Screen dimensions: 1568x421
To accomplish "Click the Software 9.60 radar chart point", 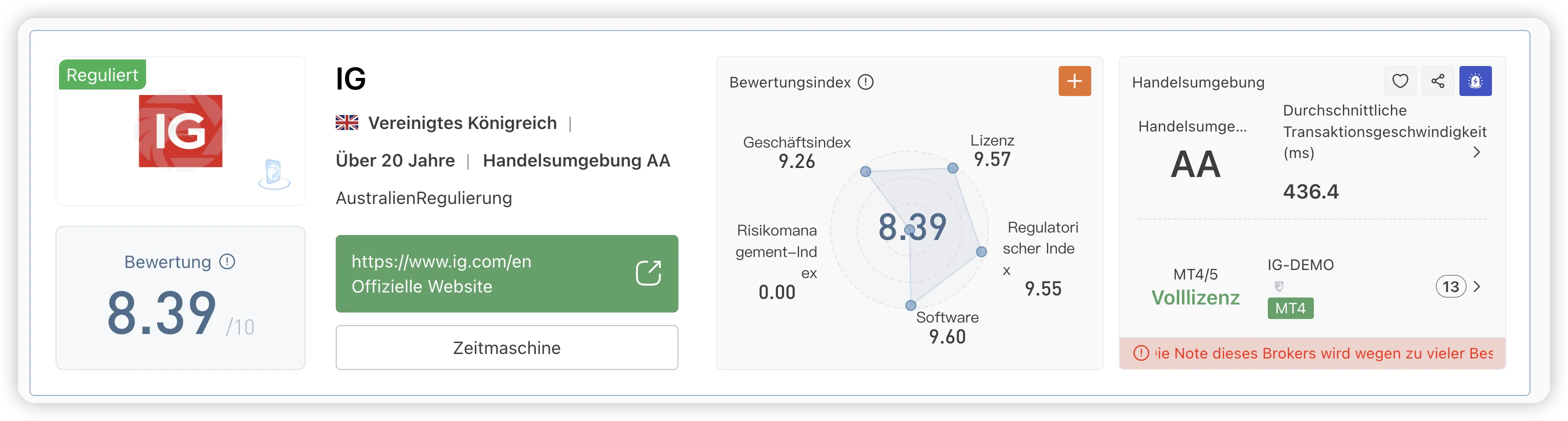I will [911, 305].
